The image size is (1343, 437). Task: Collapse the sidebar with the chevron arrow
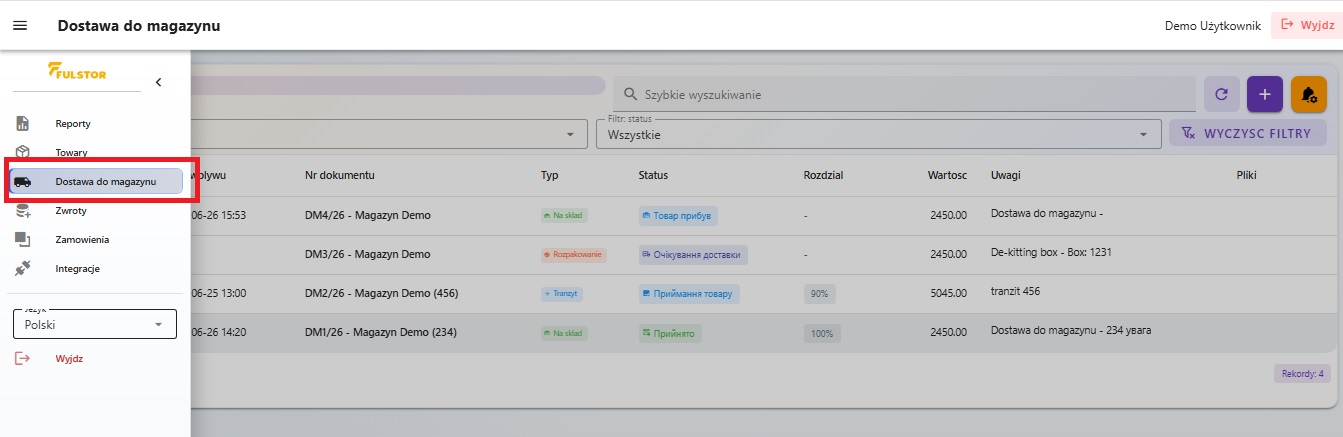[158, 82]
